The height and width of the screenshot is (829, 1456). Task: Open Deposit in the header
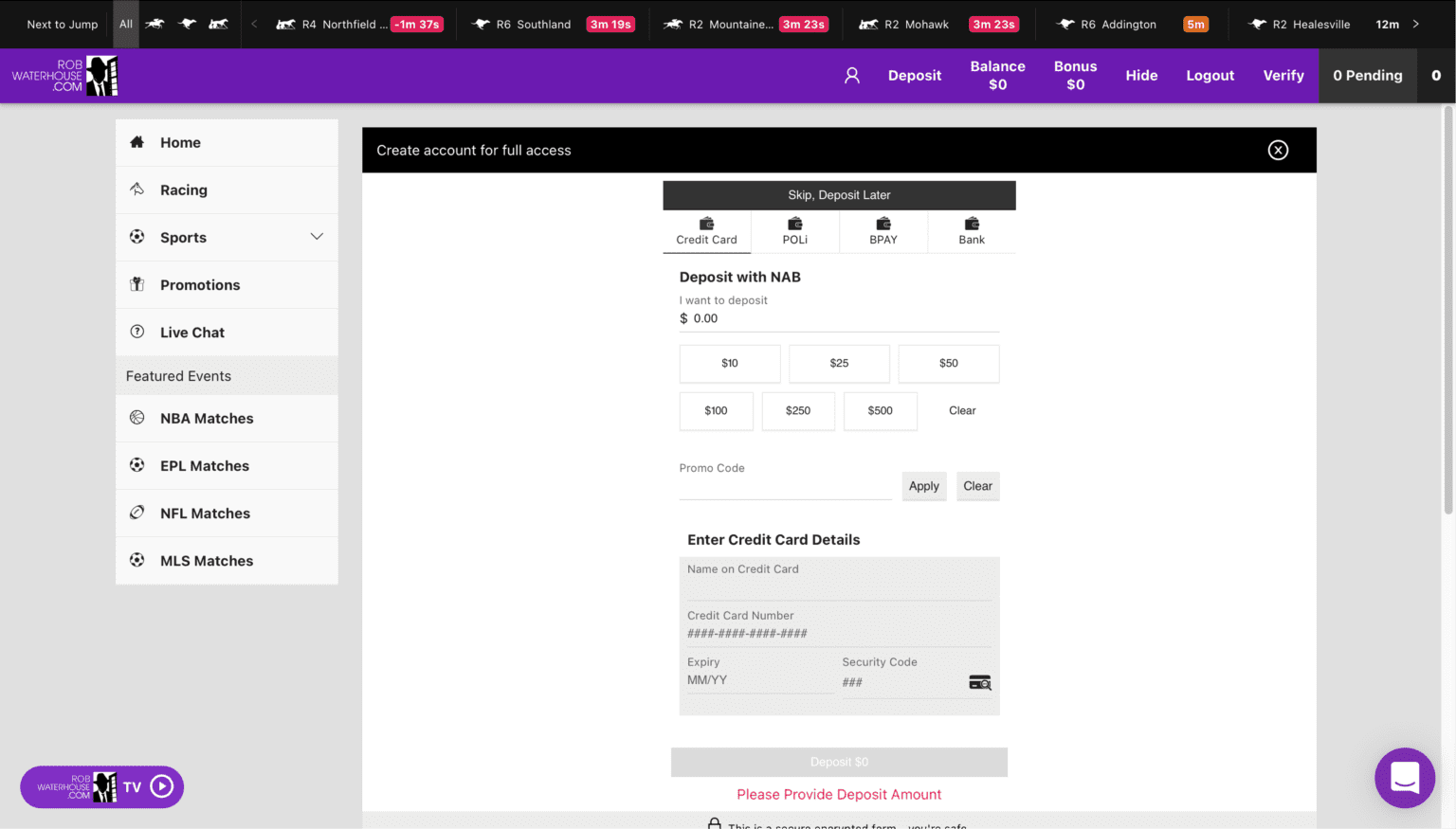coord(915,76)
